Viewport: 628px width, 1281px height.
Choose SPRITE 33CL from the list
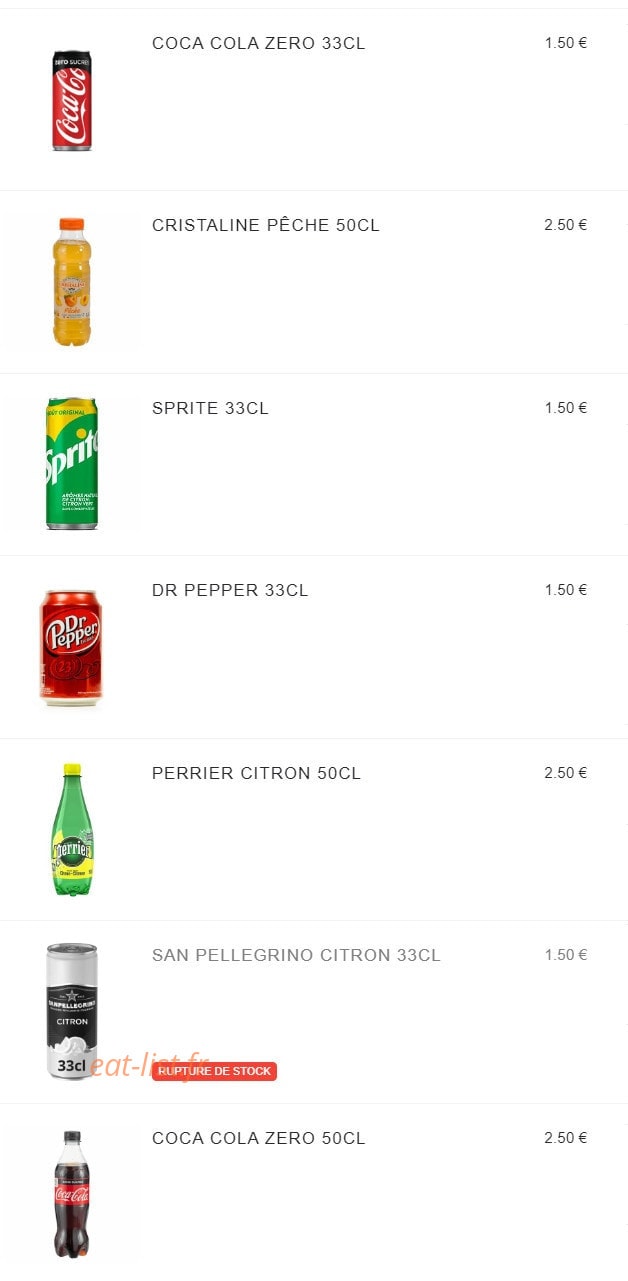(210, 408)
